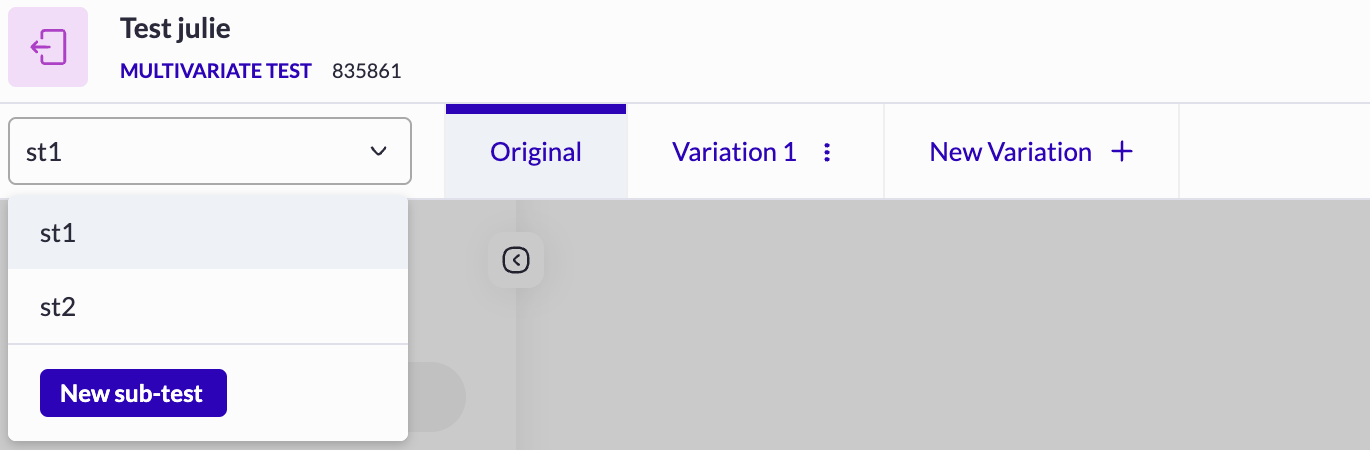The height and width of the screenshot is (450, 1370).
Task: Click the chevron arrow in the sub-test selector
Action: pos(378,151)
